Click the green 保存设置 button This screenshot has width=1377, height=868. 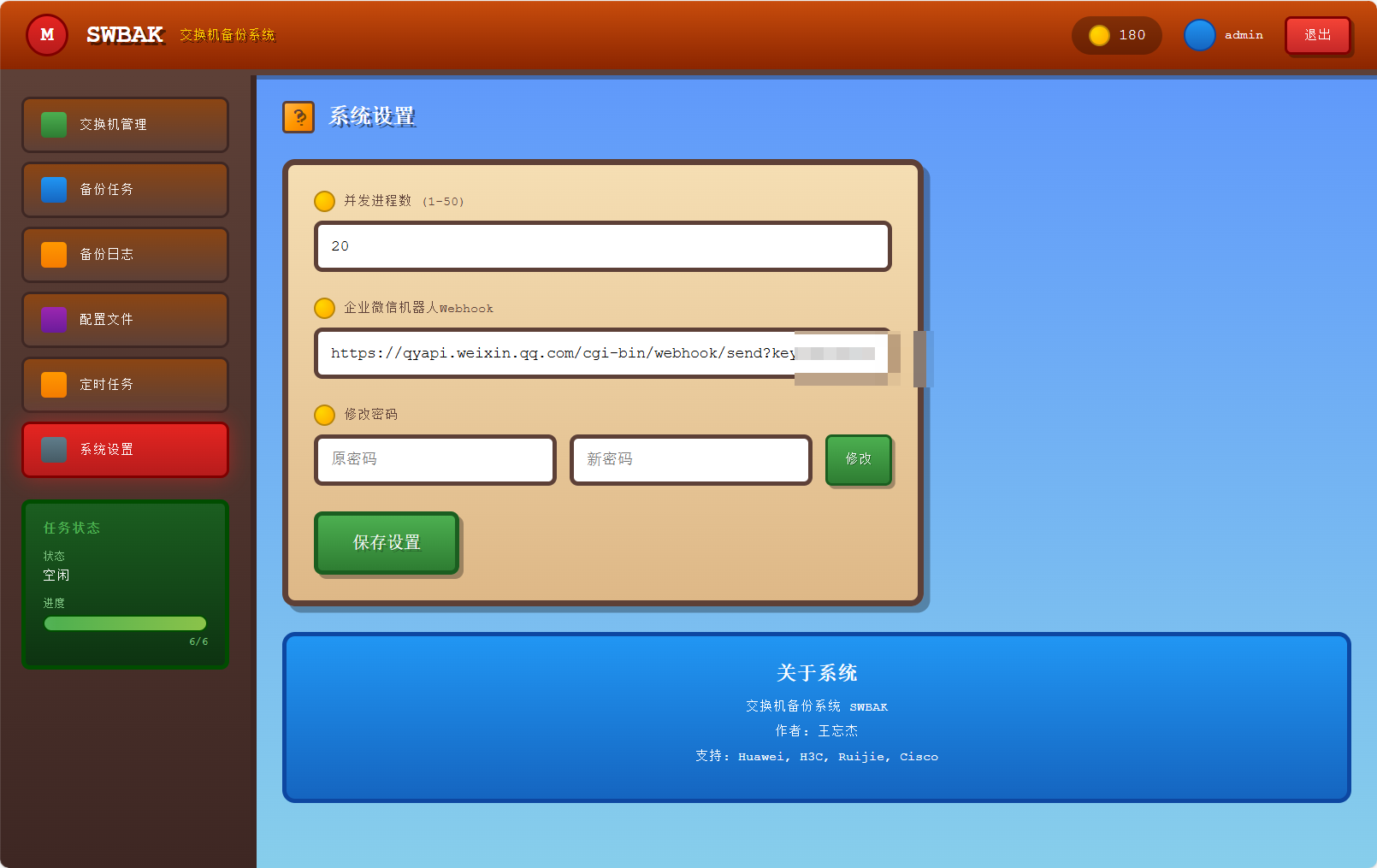(387, 543)
